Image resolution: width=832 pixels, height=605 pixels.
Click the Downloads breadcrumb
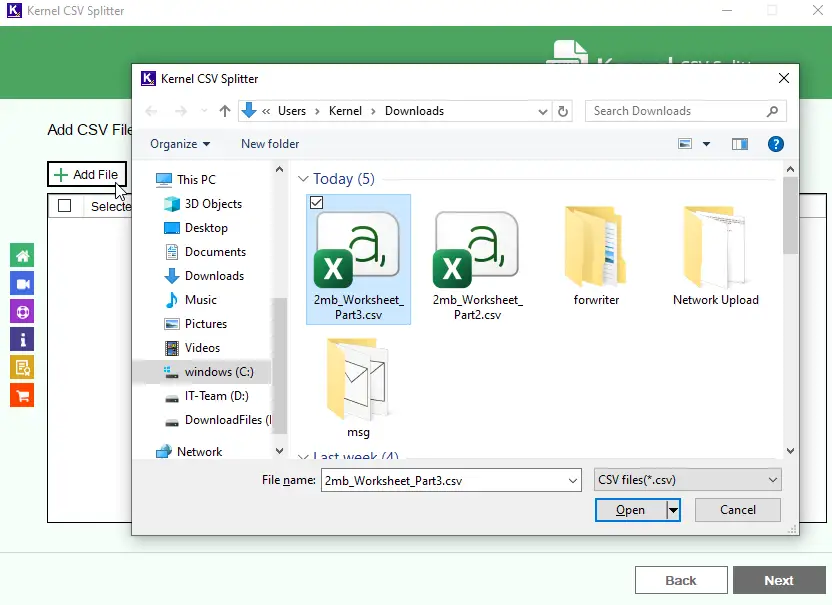(414, 111)
